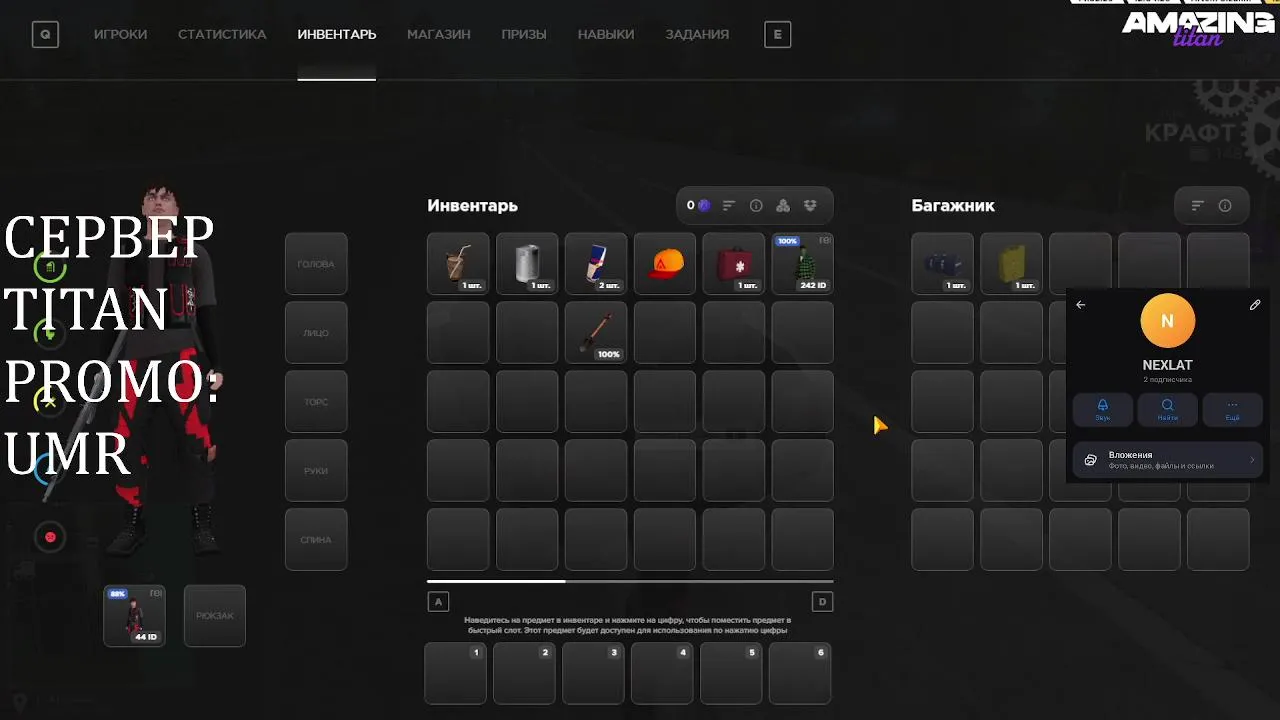Click the СПИНА equipment slot

click(316, 540)
